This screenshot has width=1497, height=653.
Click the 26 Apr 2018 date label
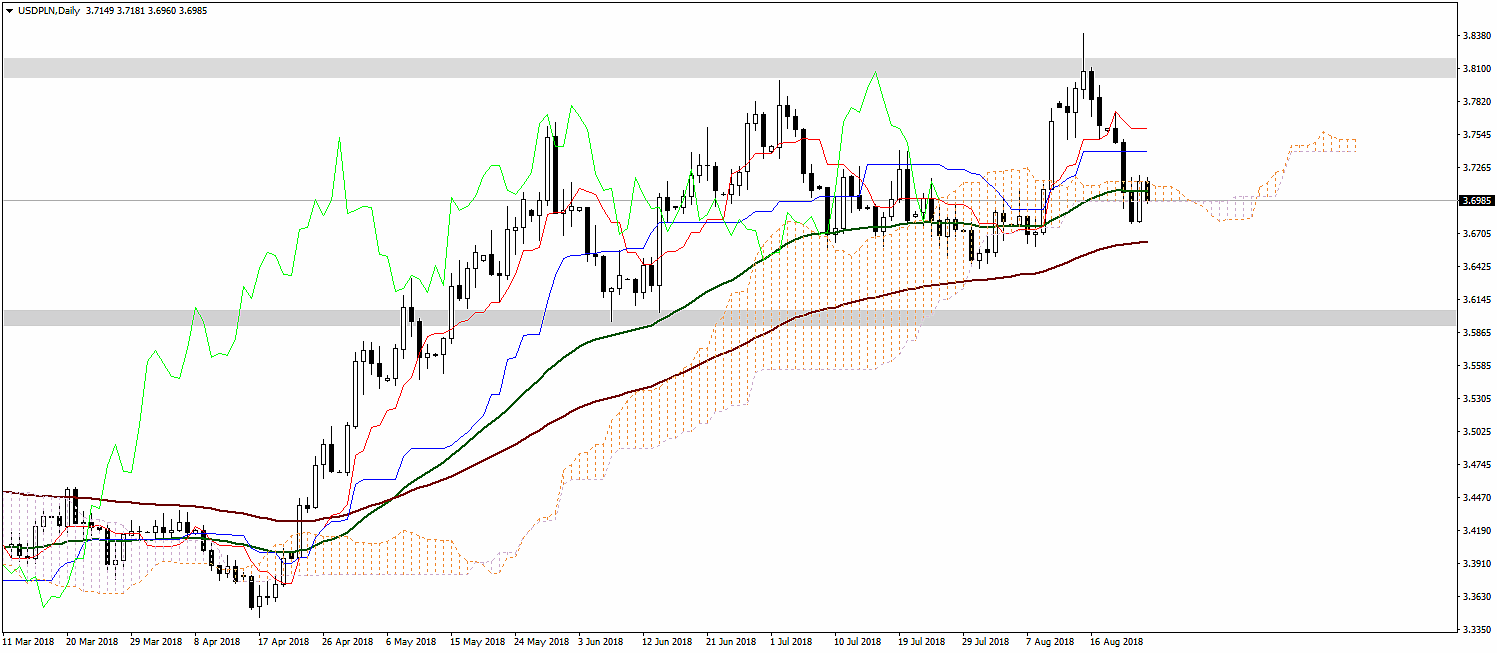[x=349, y=641]
